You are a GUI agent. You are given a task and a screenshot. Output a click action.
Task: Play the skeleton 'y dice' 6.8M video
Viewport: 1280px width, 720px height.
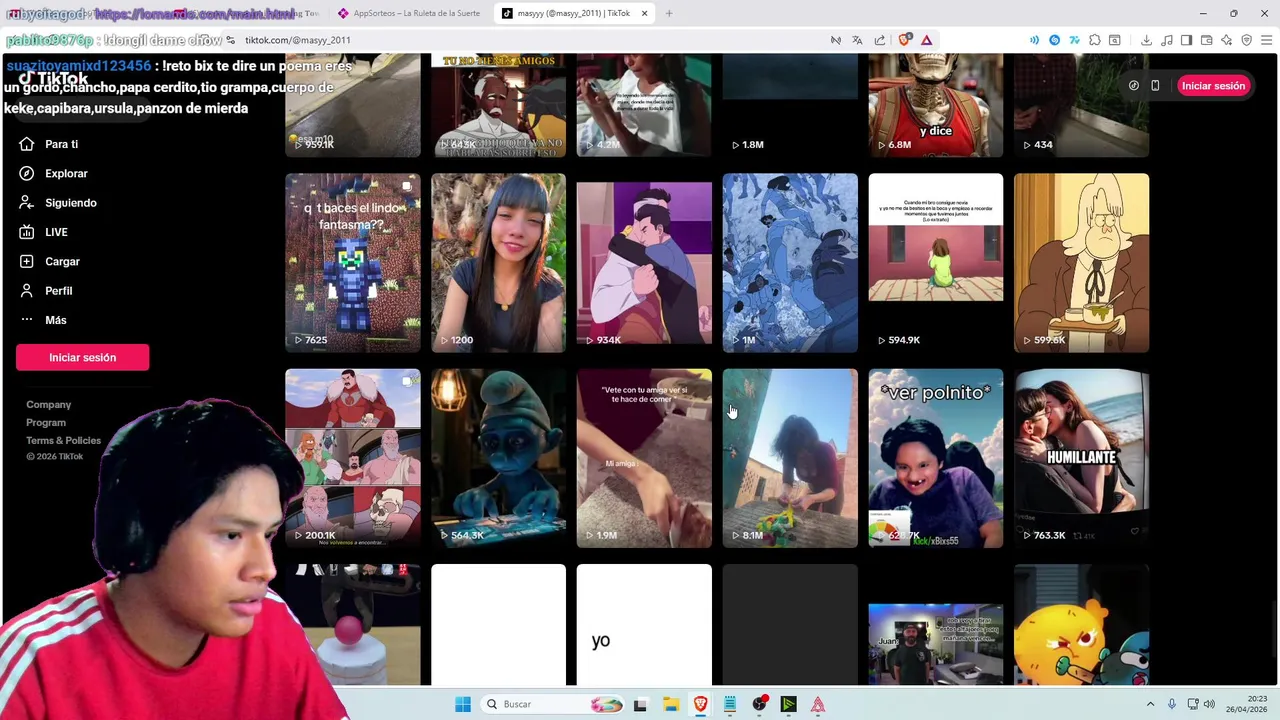[936, 105]
